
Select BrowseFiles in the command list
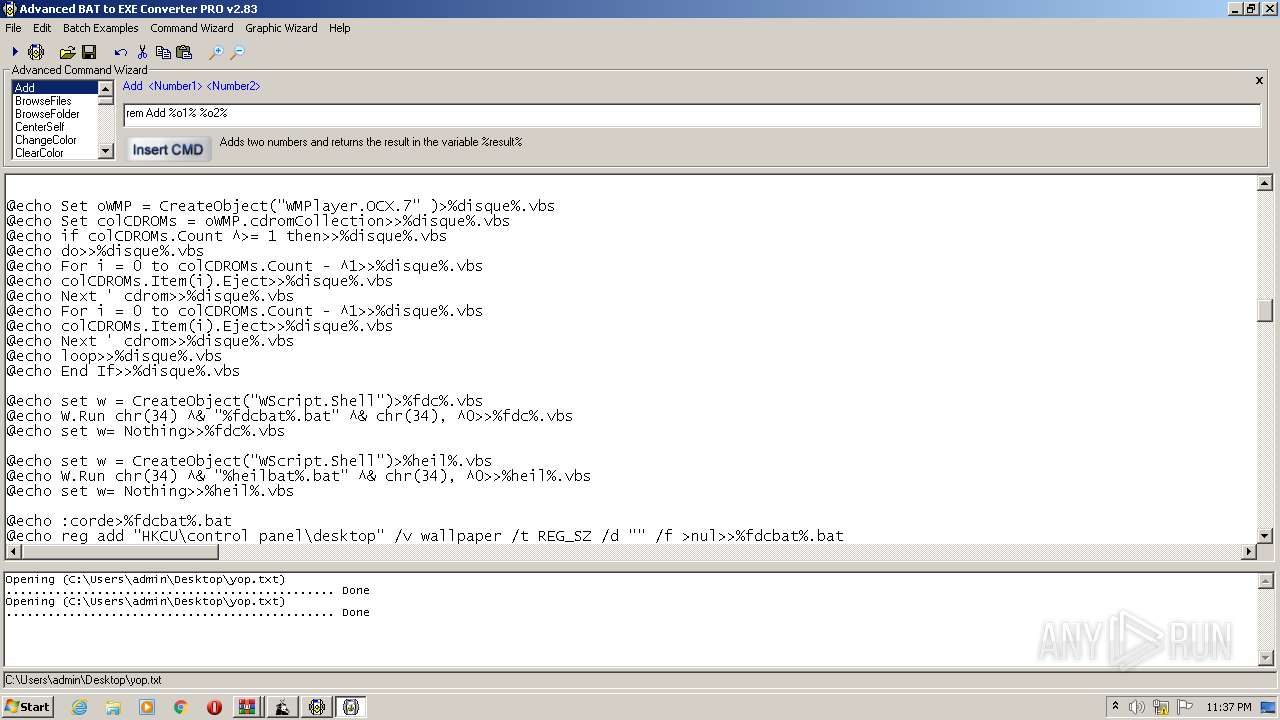click(x=55, y=101)
